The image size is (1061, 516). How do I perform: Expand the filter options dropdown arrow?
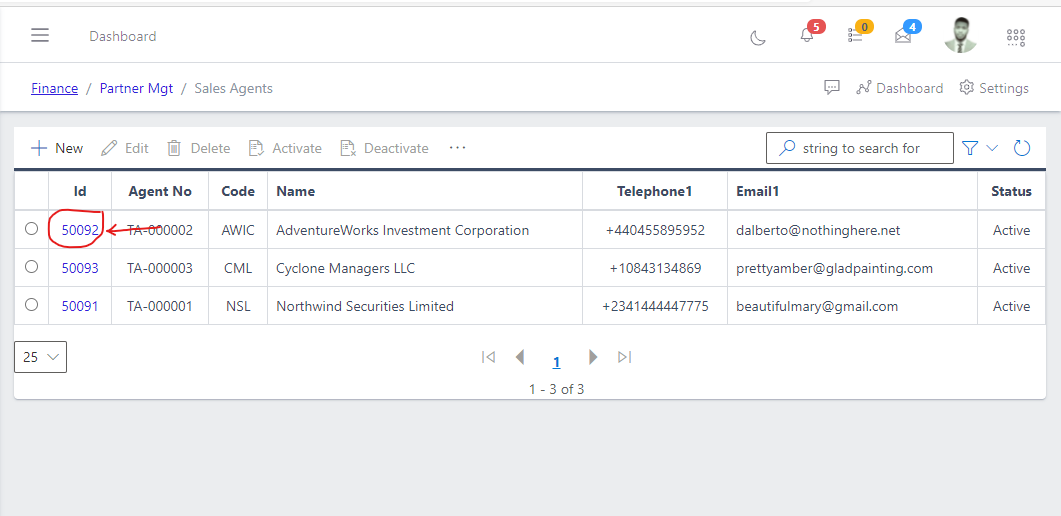(992, 148)
